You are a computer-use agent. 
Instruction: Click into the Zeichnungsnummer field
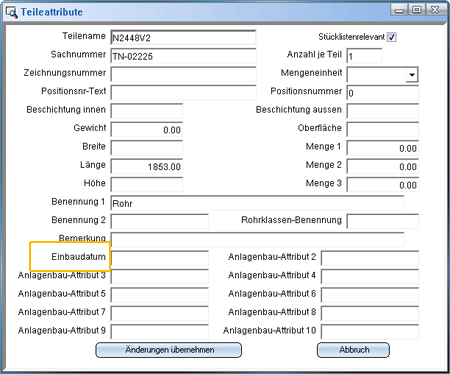pos(183,74)
